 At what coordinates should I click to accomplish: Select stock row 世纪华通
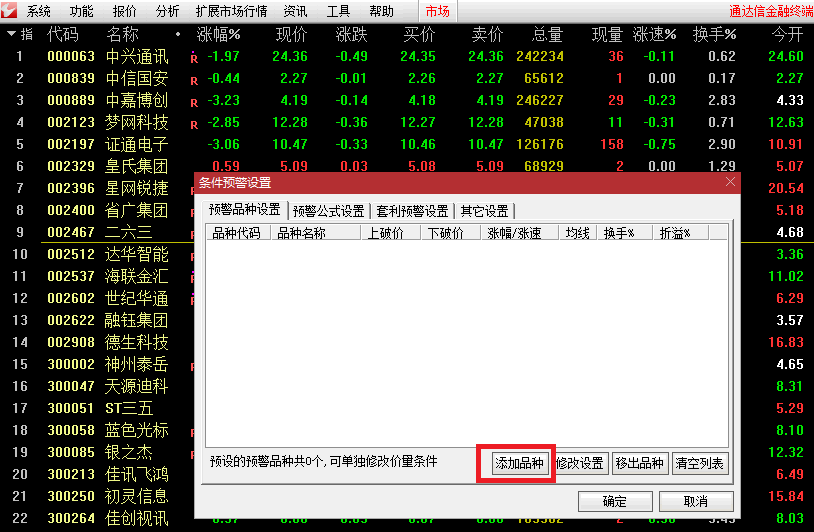pos(137,298)
